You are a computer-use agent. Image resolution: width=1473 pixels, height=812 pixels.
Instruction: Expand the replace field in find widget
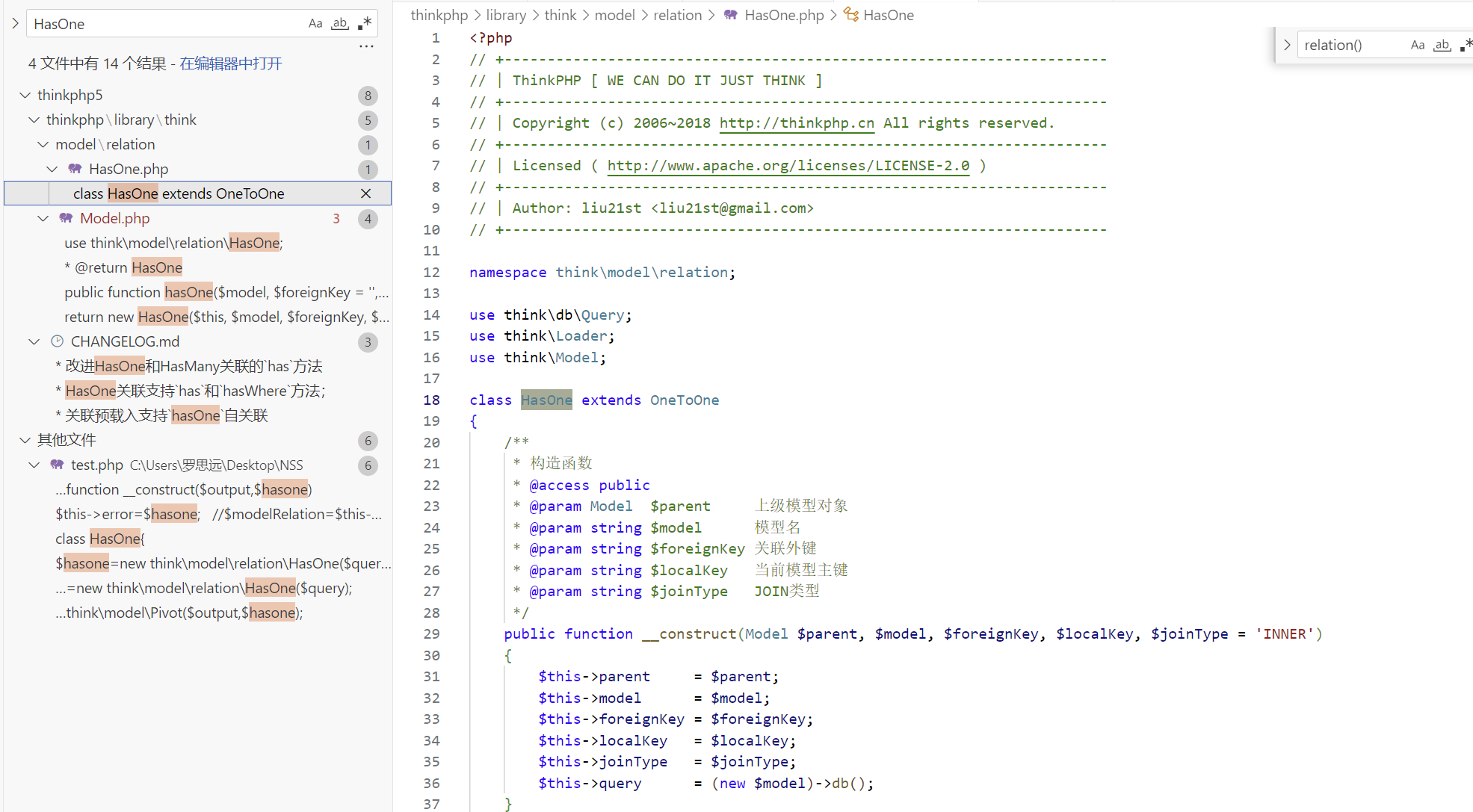point(1287,45)
